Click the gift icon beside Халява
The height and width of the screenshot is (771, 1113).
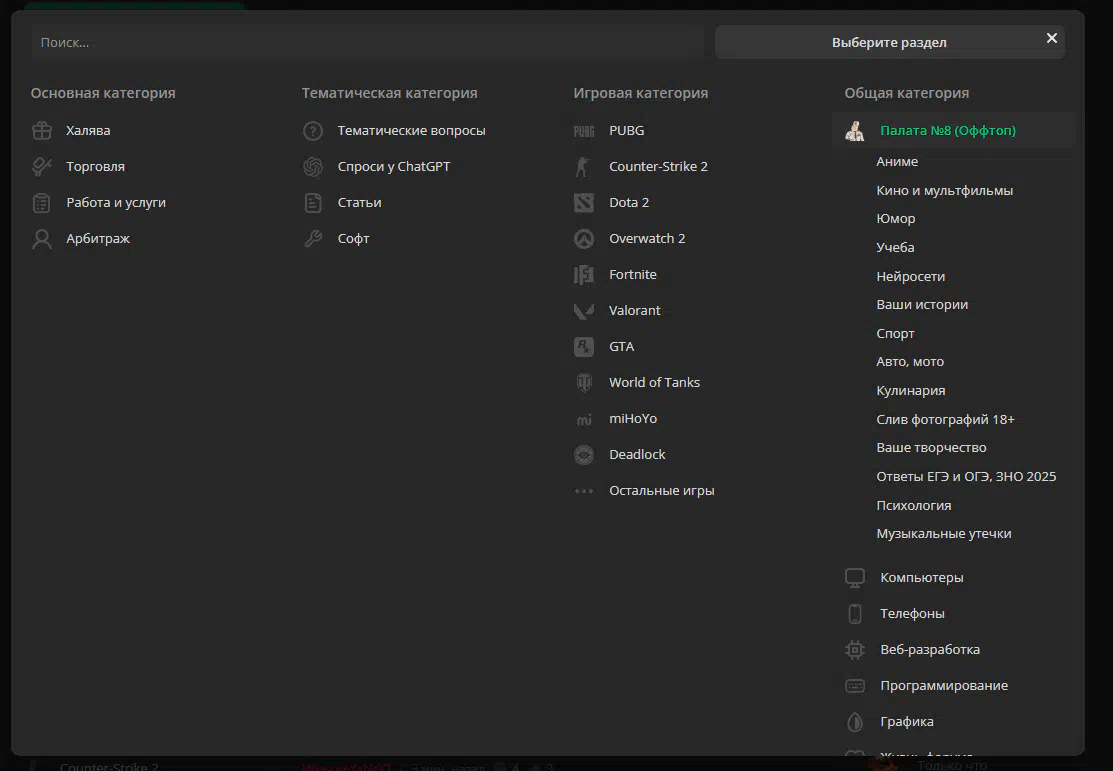coord(42,131)
